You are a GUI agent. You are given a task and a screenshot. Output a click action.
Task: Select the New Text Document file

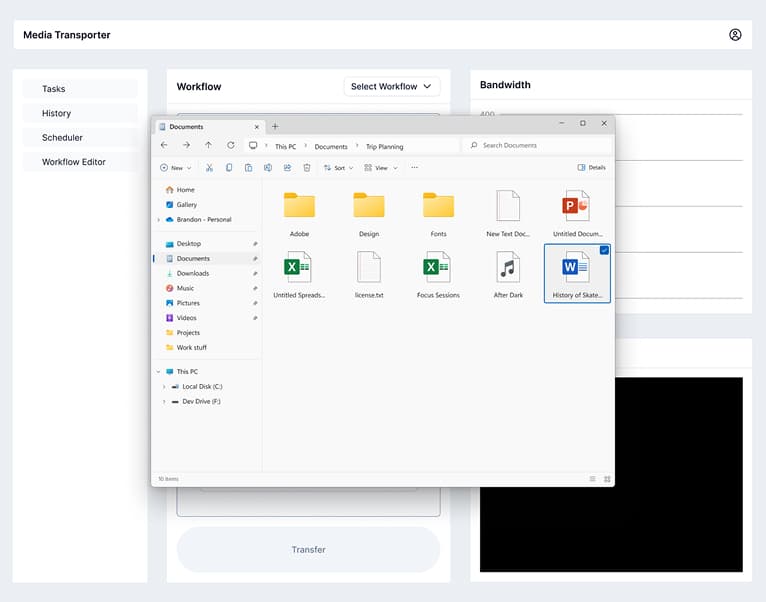pos(508,214)
